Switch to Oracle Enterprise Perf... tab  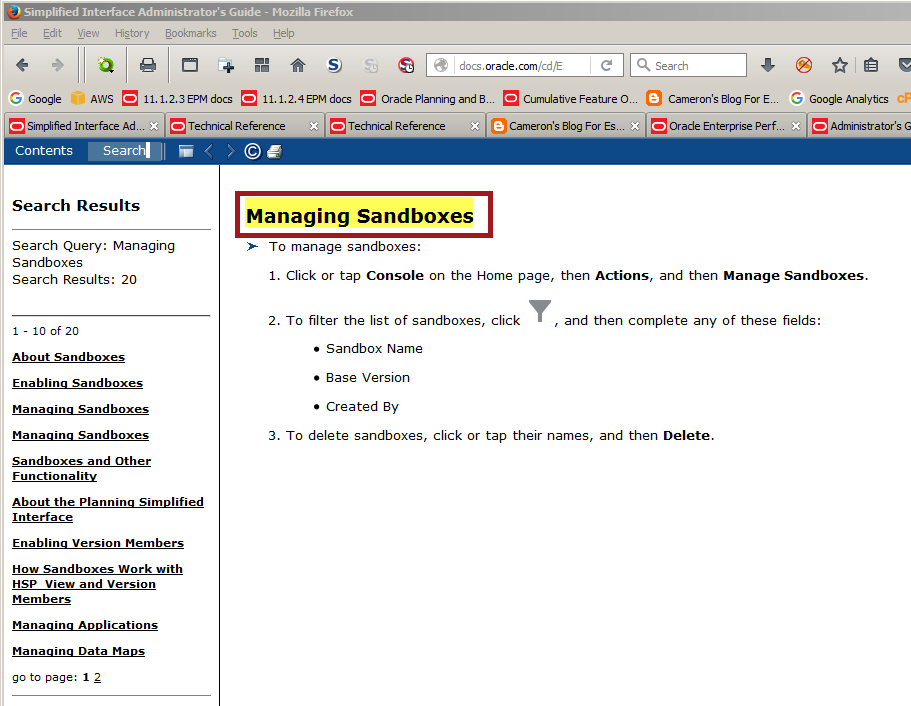point(726,126)
